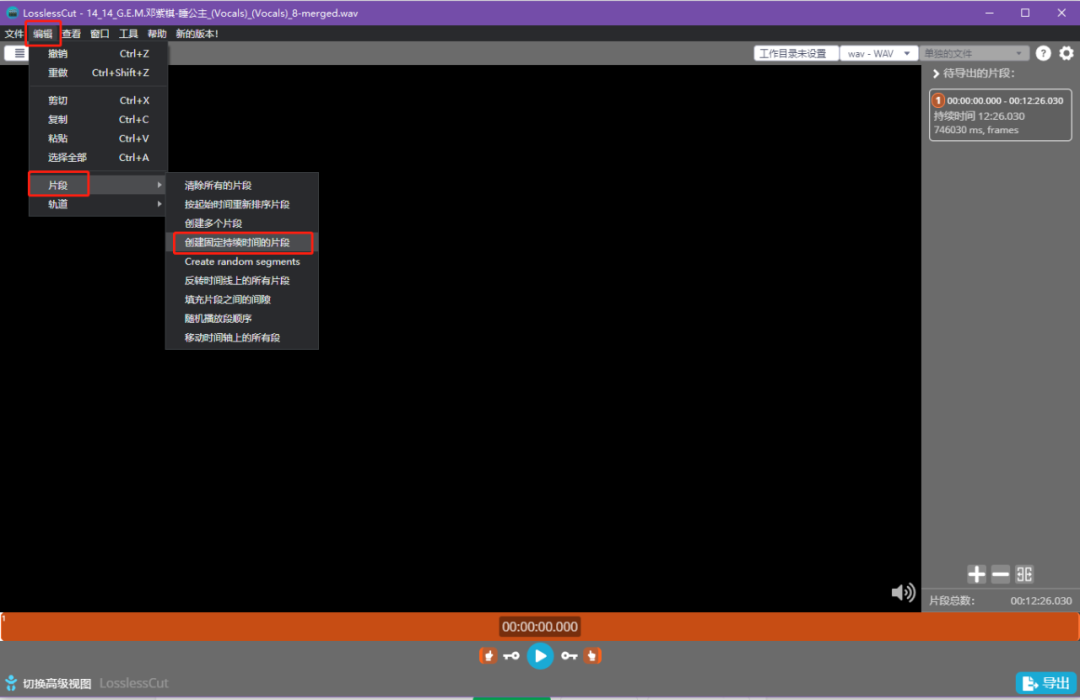The width and height of the screenshot is (1080, 700).
Task: Split segment at cursor icon
Action: (x=1024, y=574)
